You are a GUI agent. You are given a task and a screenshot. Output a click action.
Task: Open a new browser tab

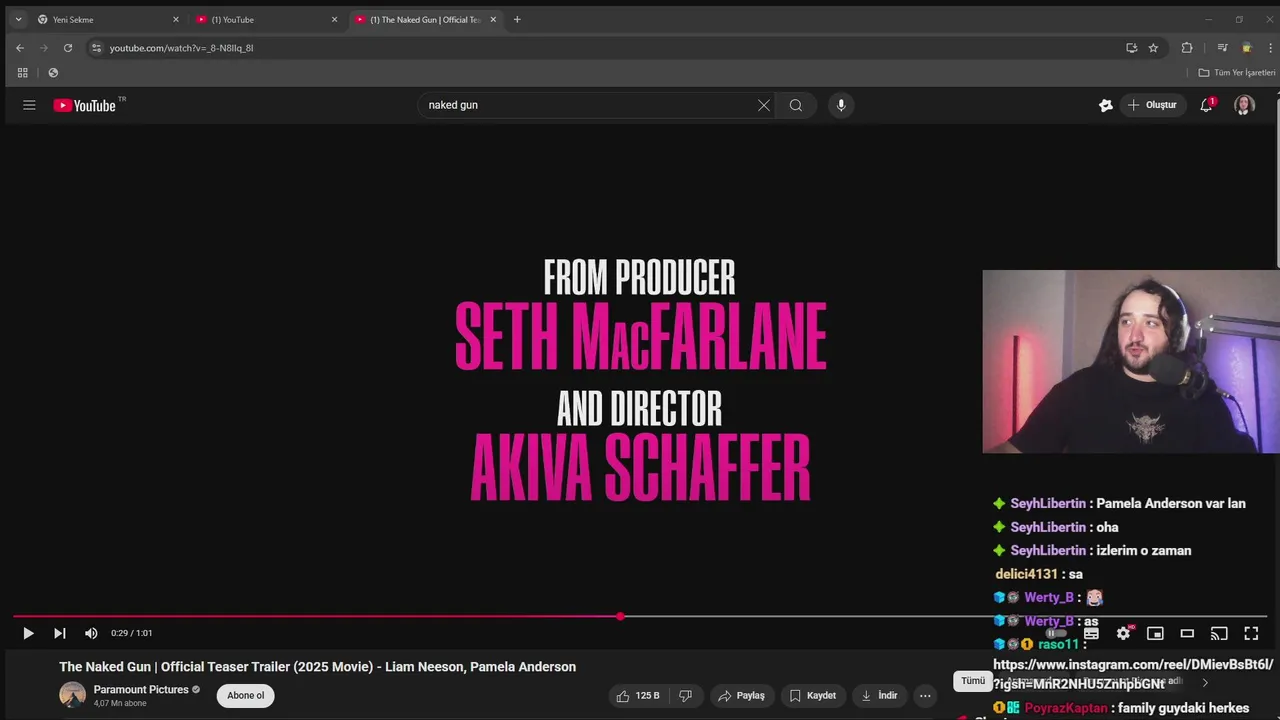tap(517, 19)
